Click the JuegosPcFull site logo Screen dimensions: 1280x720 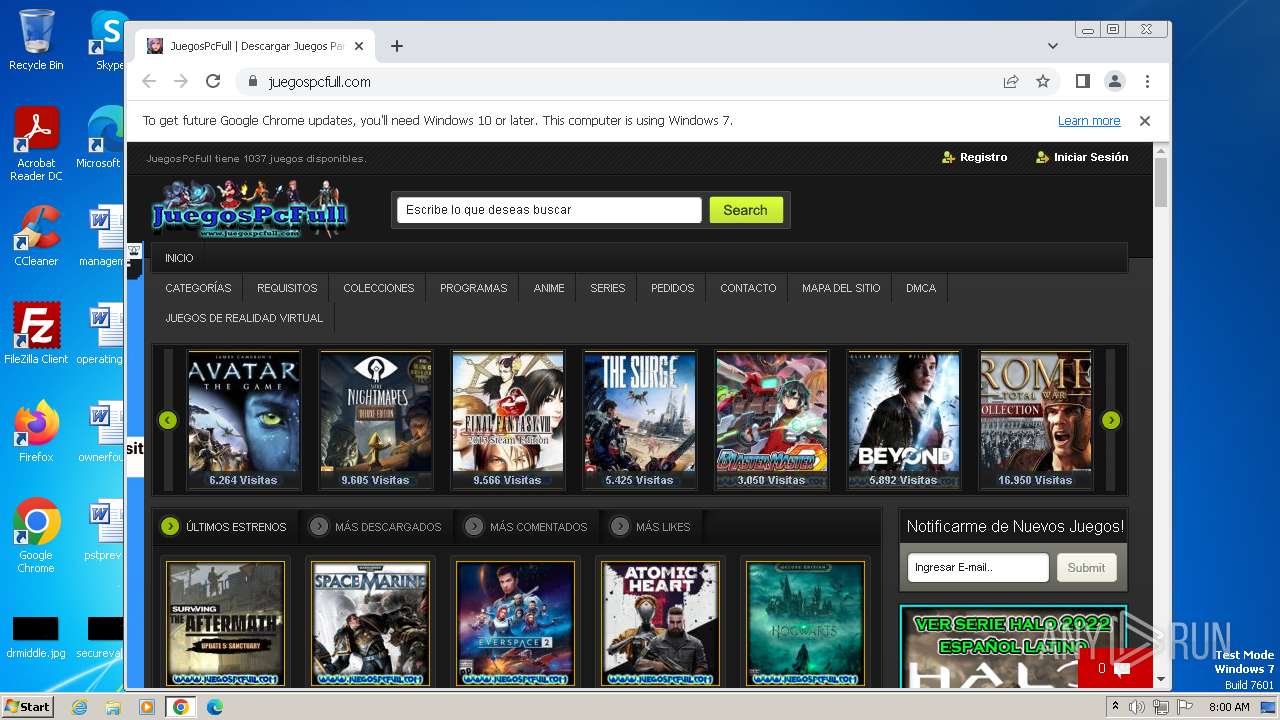(x=249, y=209)
